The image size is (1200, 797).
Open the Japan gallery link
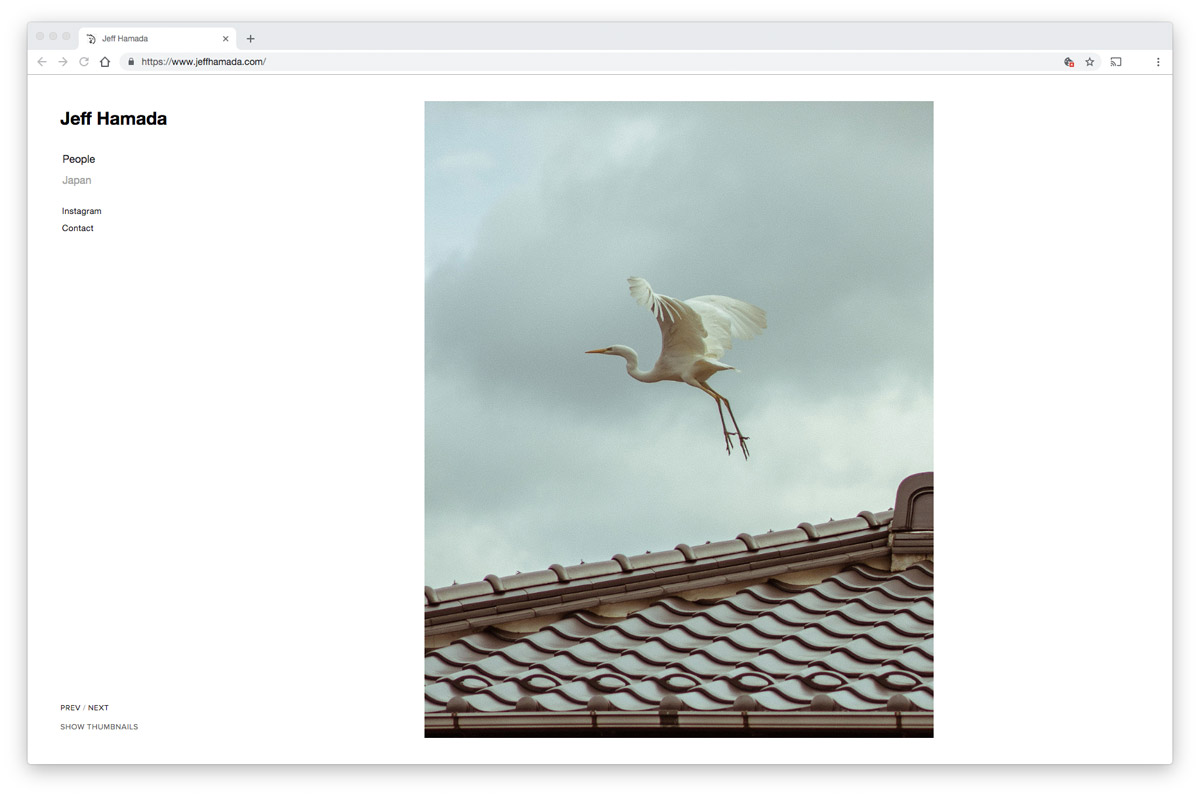click(77, 181)
